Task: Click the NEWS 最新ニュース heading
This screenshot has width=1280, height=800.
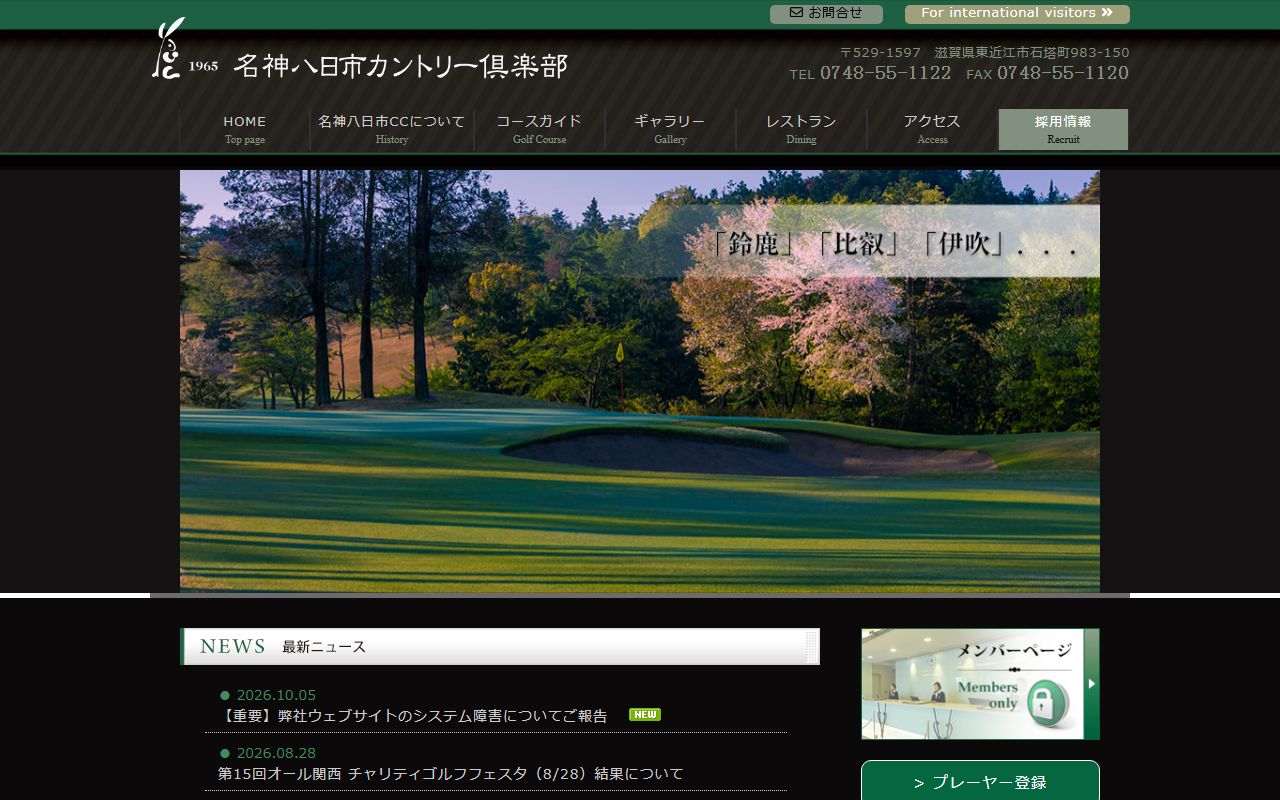Action: [500, 646]
